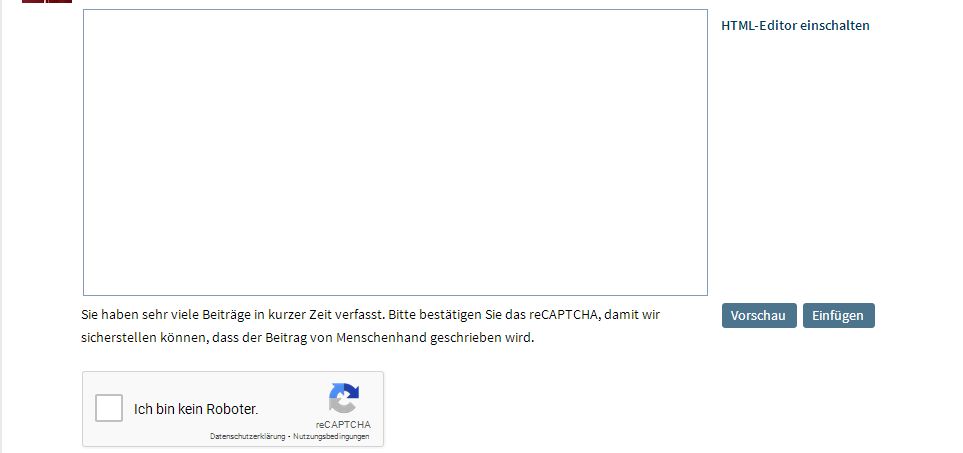Open the Nutzungsbedingungen link in reCAPTCHA
Screen dimensions: 963x453
[x=331, y=436]
